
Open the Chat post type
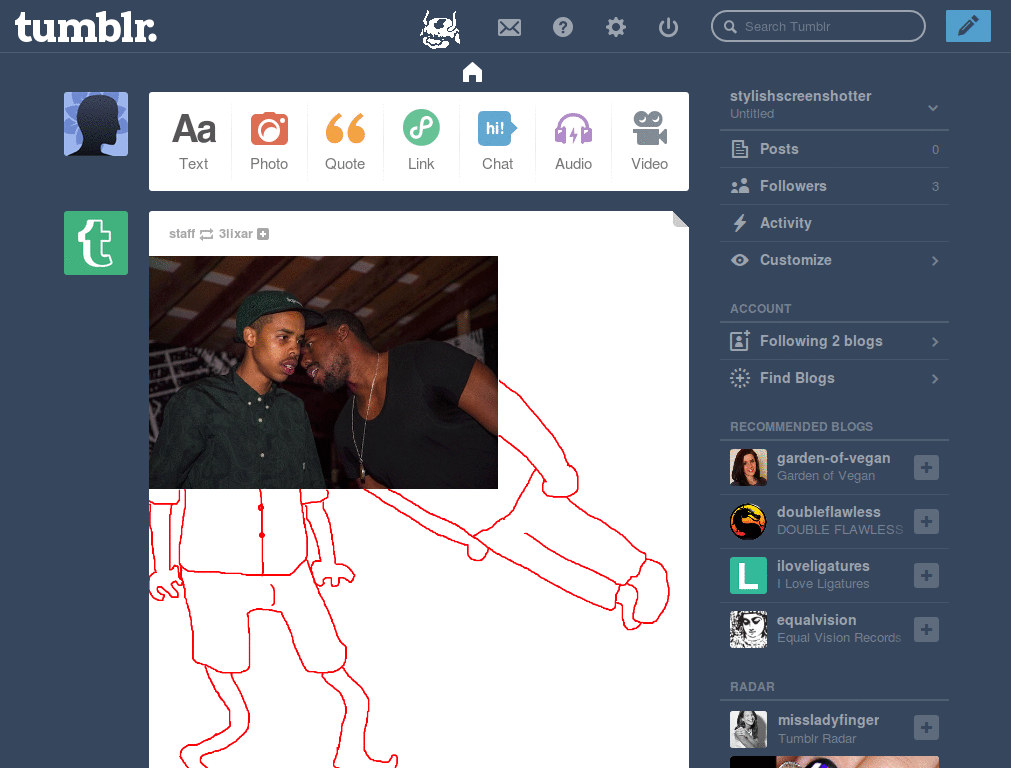tap(497, 140)
